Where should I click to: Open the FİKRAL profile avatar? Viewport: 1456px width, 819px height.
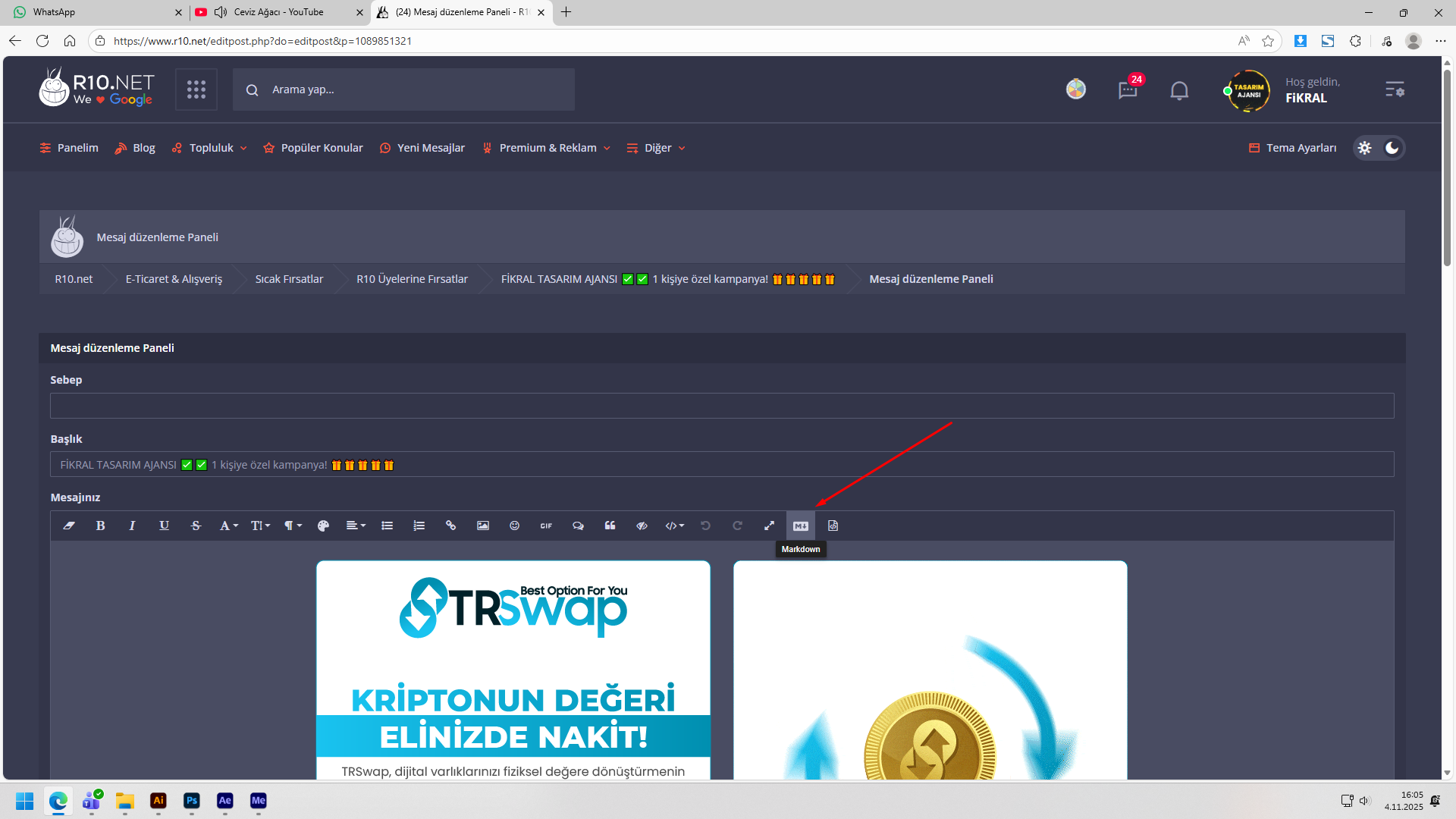coord(1248,90)
